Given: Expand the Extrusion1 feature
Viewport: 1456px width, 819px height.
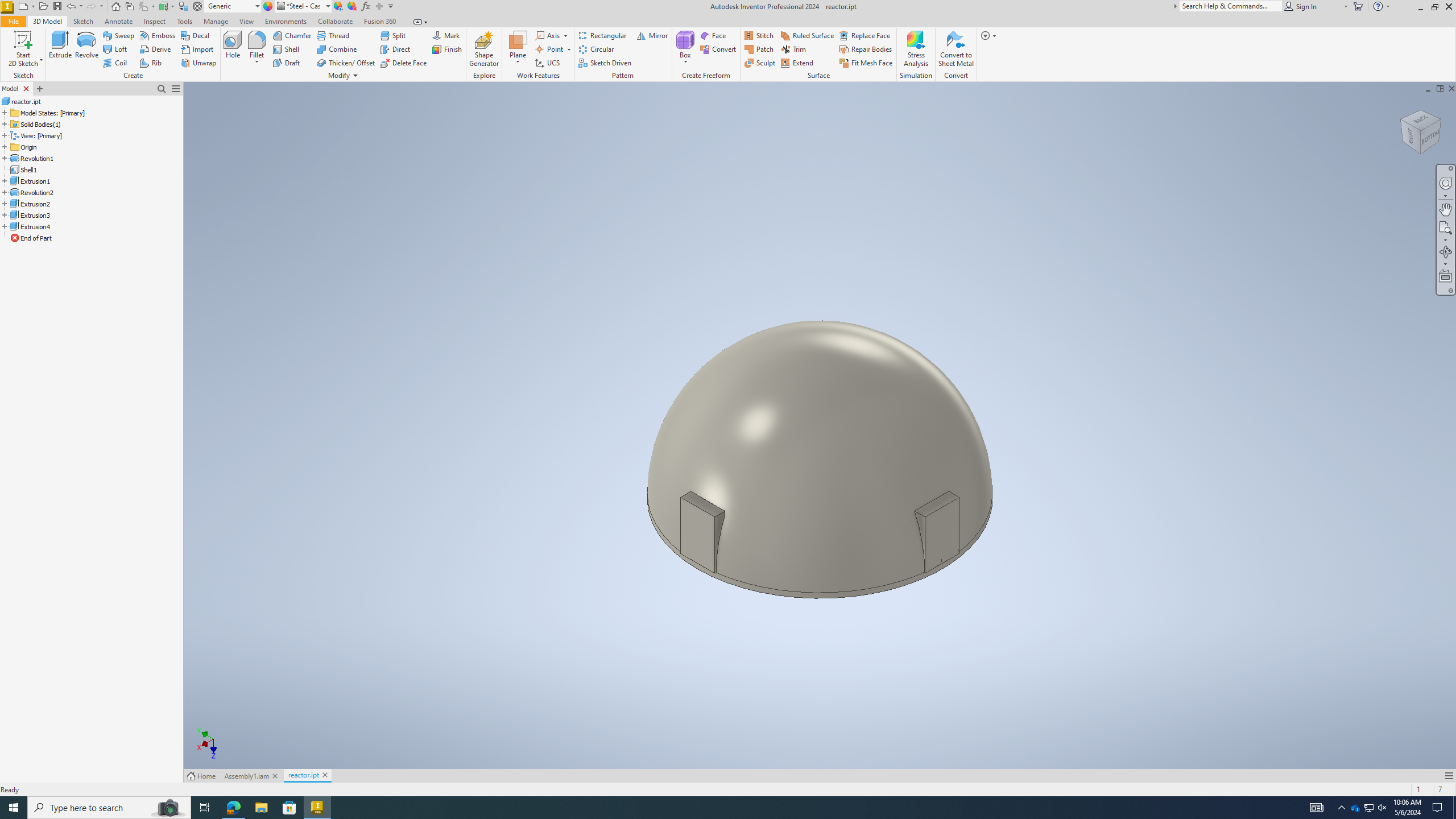Looking at the screenshot, I should coord(5,181).
